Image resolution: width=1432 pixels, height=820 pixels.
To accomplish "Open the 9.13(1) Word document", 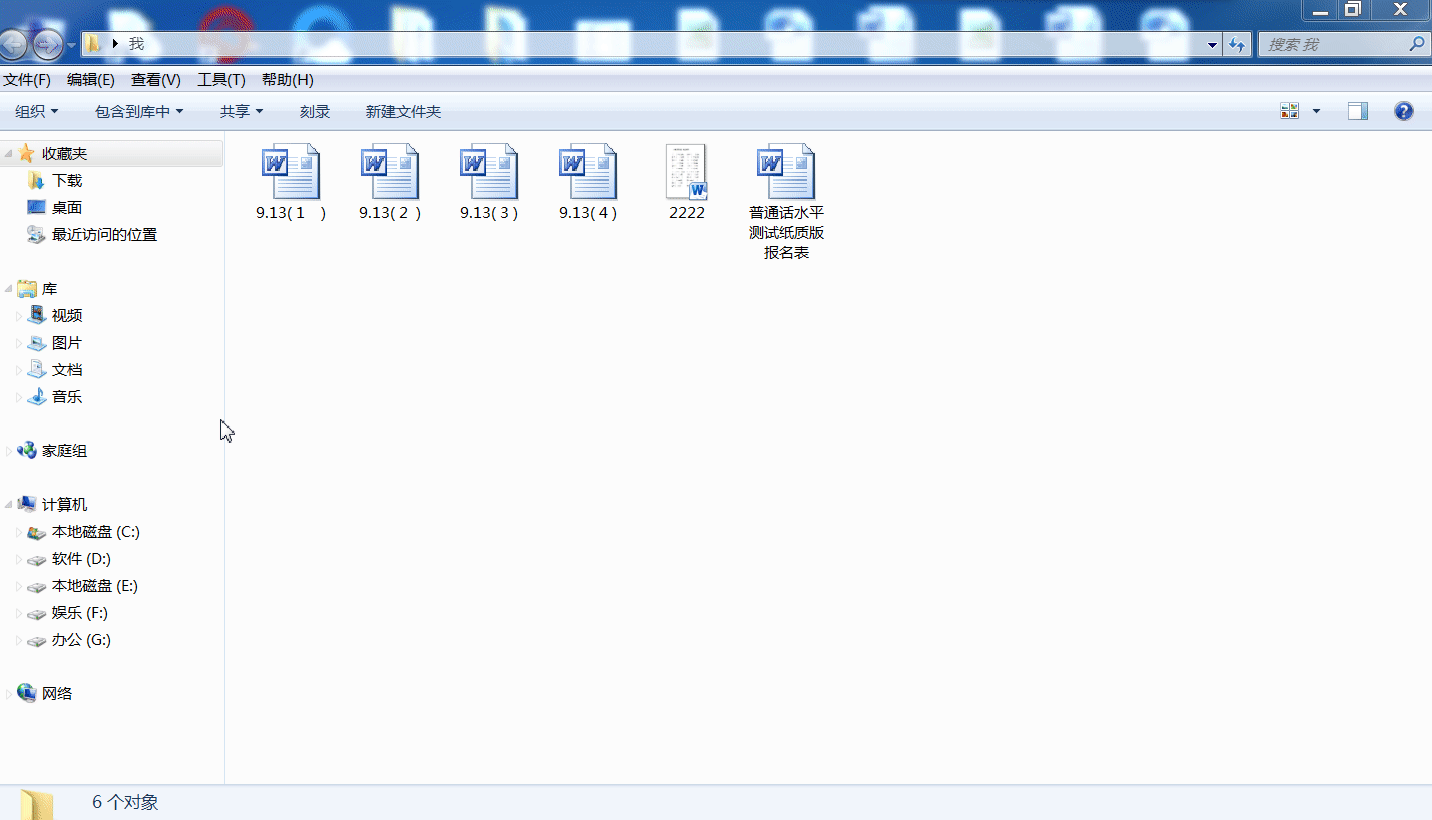I will 291,173.
